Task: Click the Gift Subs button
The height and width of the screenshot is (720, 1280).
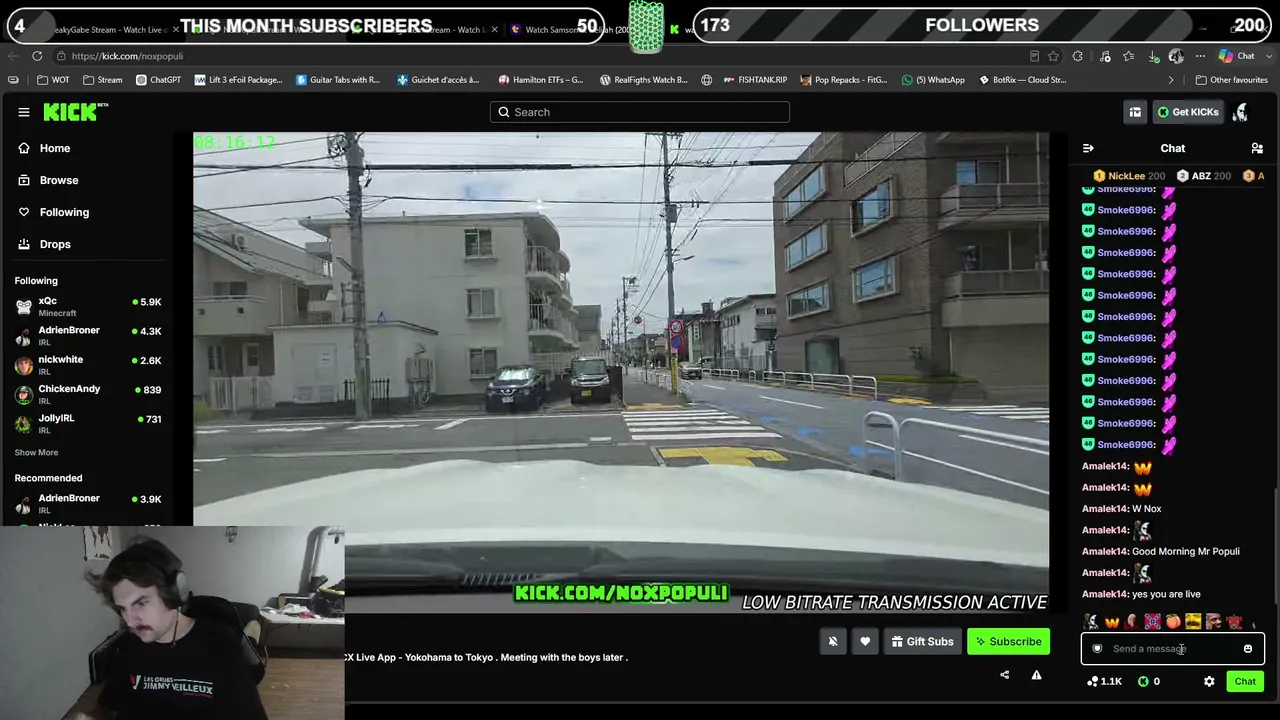Action: point(922,642)
